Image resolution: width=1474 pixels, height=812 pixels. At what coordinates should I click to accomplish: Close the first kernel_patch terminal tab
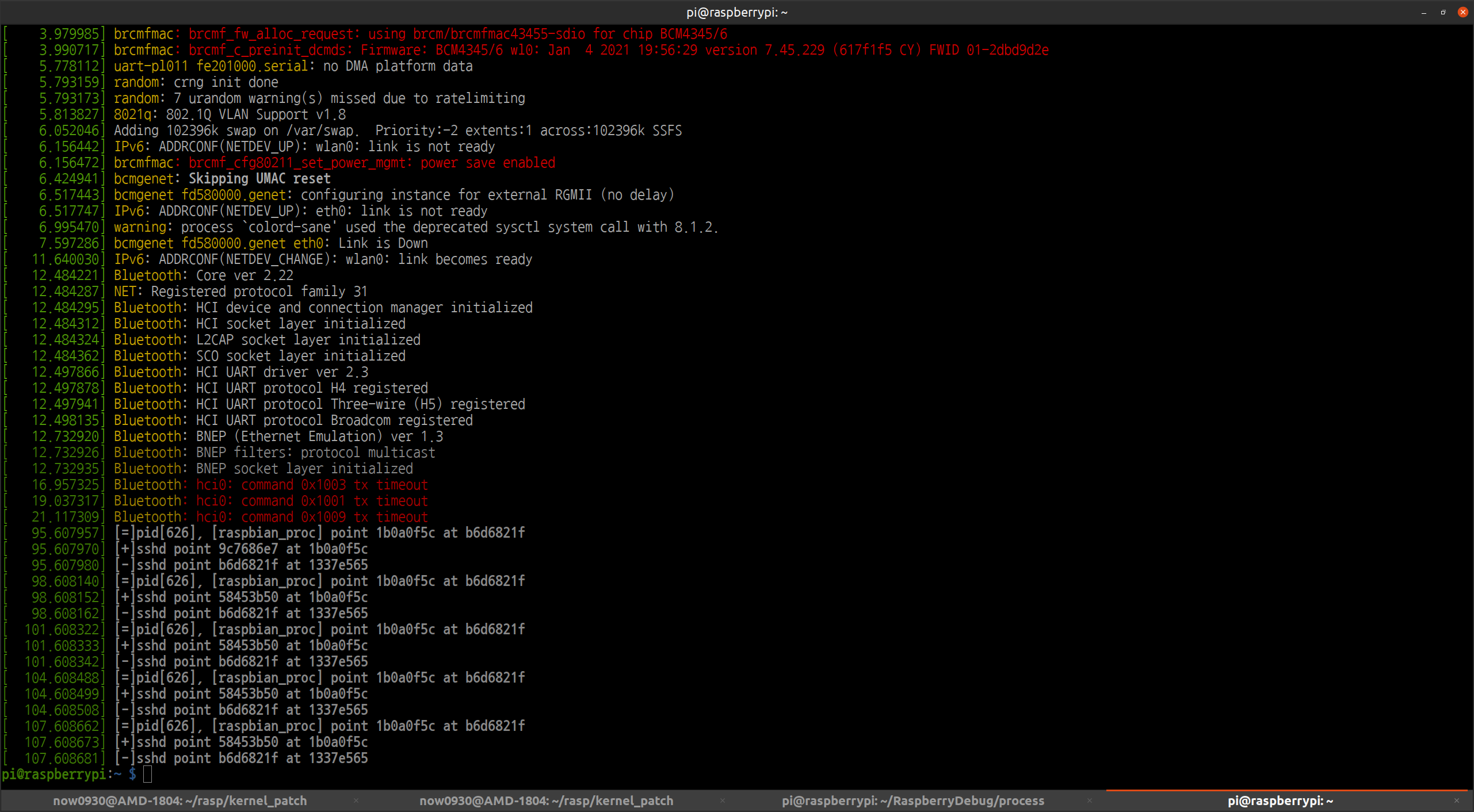click(x=356, y=800)
